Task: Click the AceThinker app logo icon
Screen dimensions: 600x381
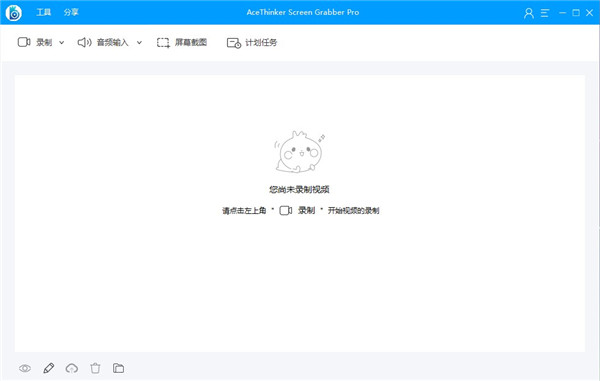Action: pos(14,13)
